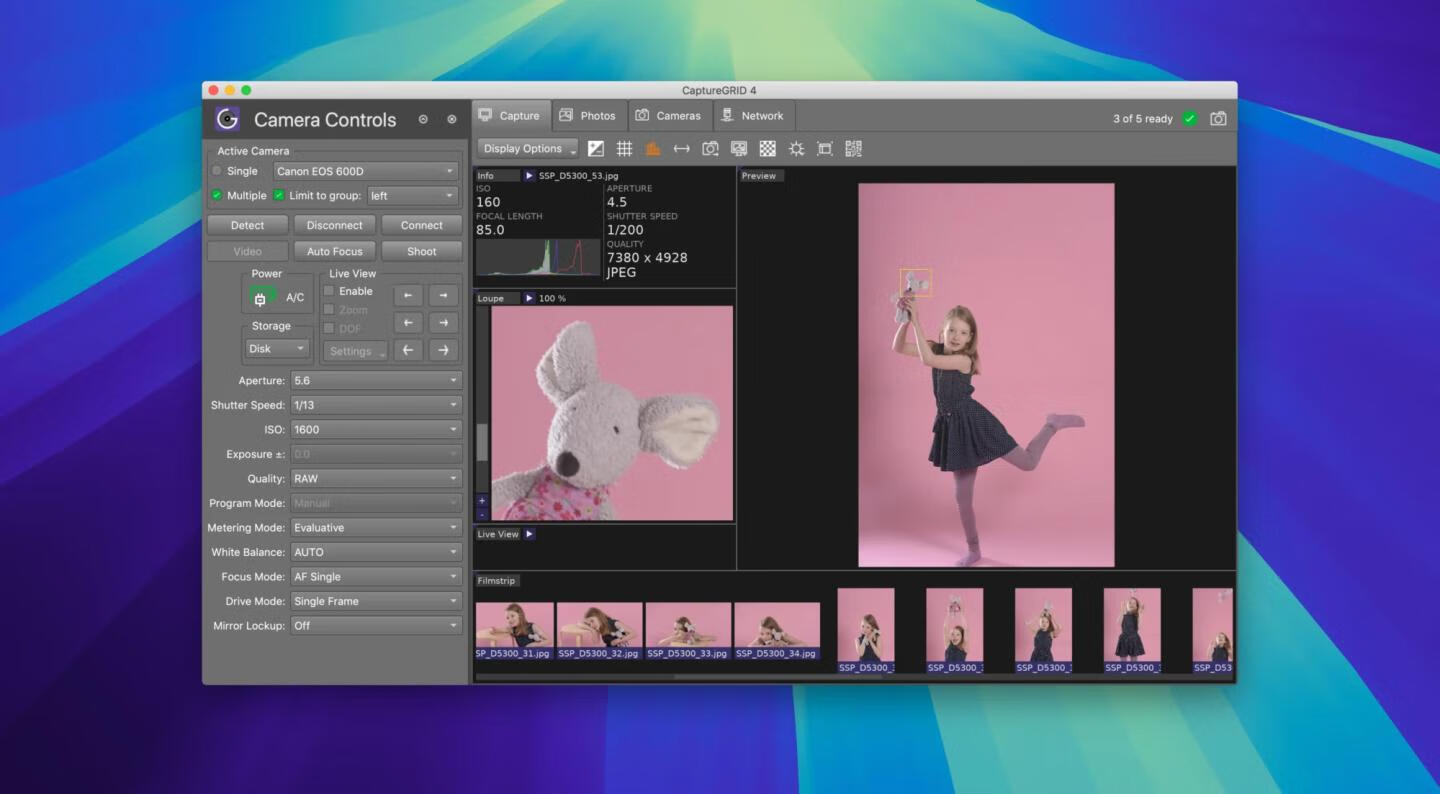Switch to the Photos tab
This screenshot has width=1440, height=794.
(x=588, y=116)
